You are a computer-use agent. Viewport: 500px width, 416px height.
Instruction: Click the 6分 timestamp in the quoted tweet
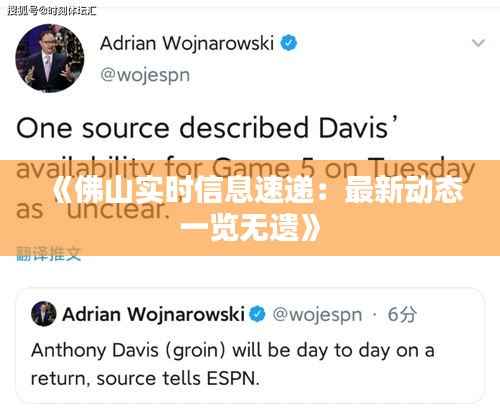tap(402, 314)
